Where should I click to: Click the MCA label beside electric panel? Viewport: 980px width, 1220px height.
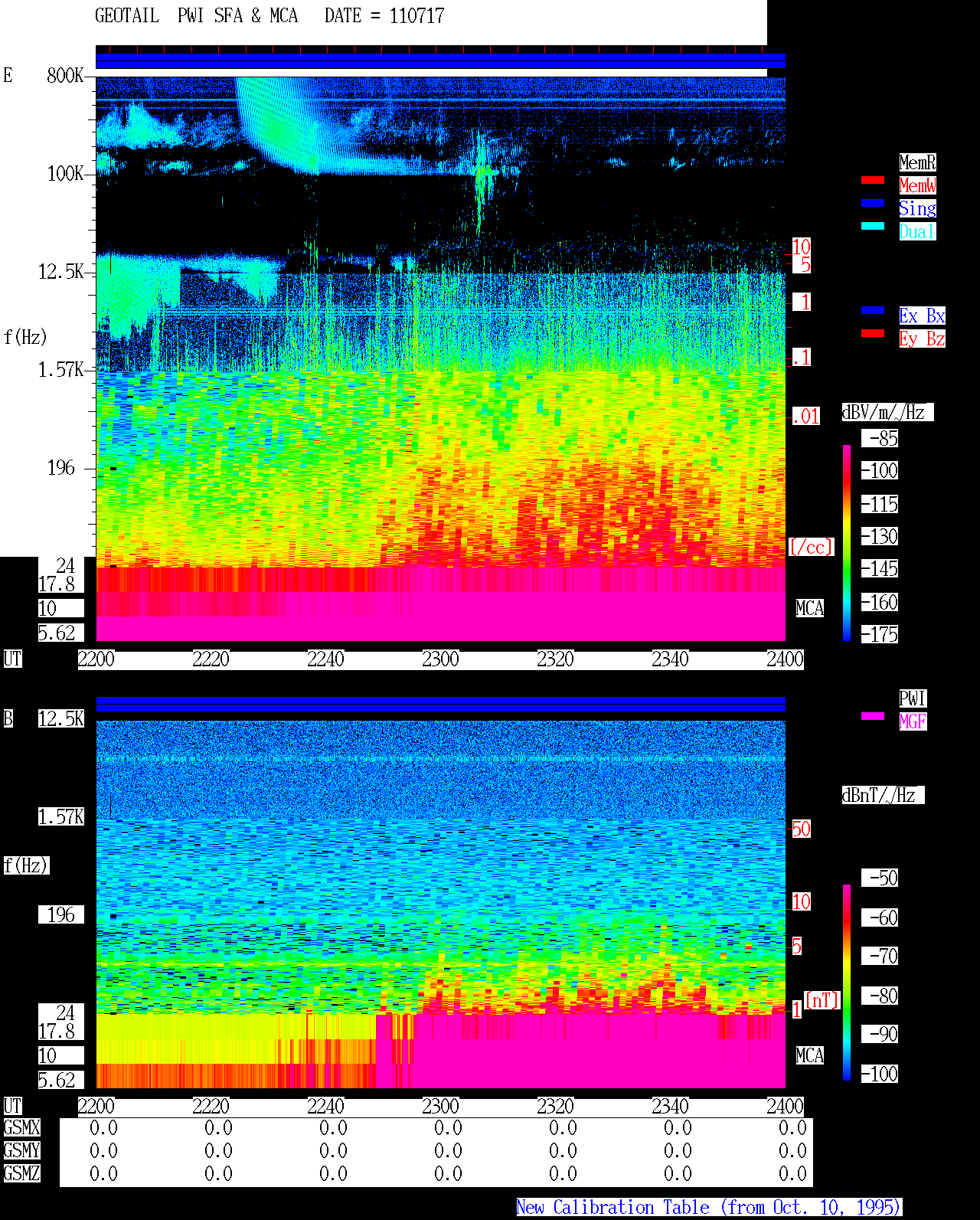[x=810, y=608]
